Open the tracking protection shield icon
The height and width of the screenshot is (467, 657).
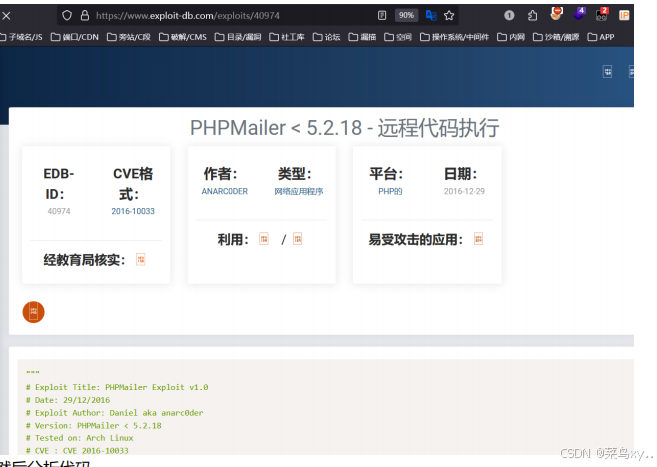click(67, 15)
